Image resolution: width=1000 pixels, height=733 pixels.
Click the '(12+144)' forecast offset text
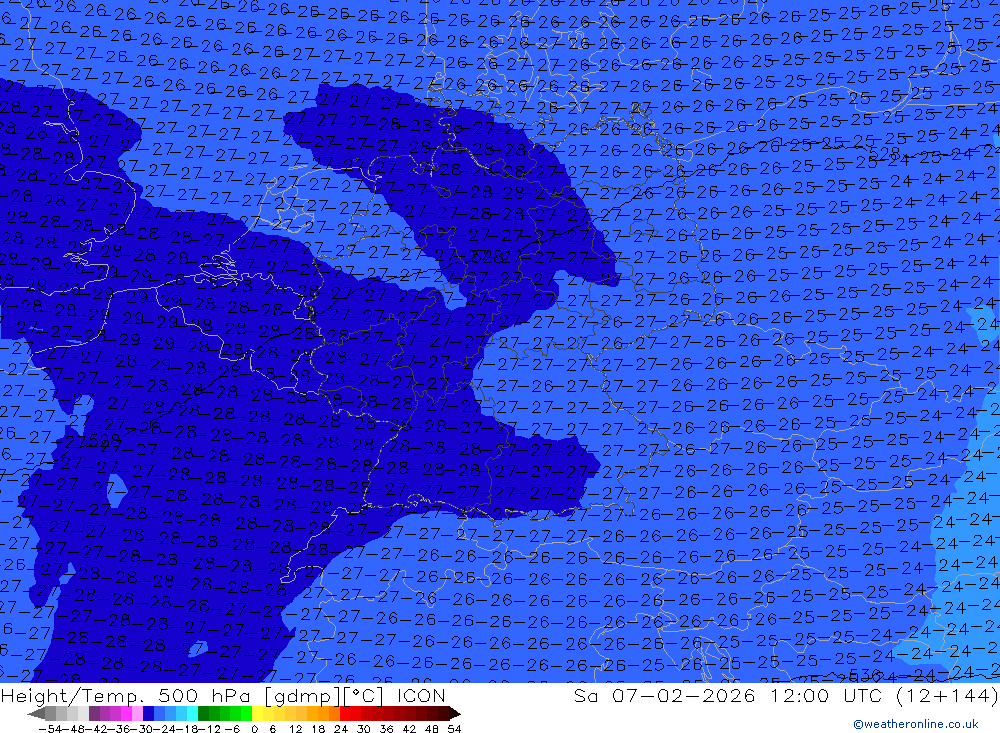(x=948, y=695)
